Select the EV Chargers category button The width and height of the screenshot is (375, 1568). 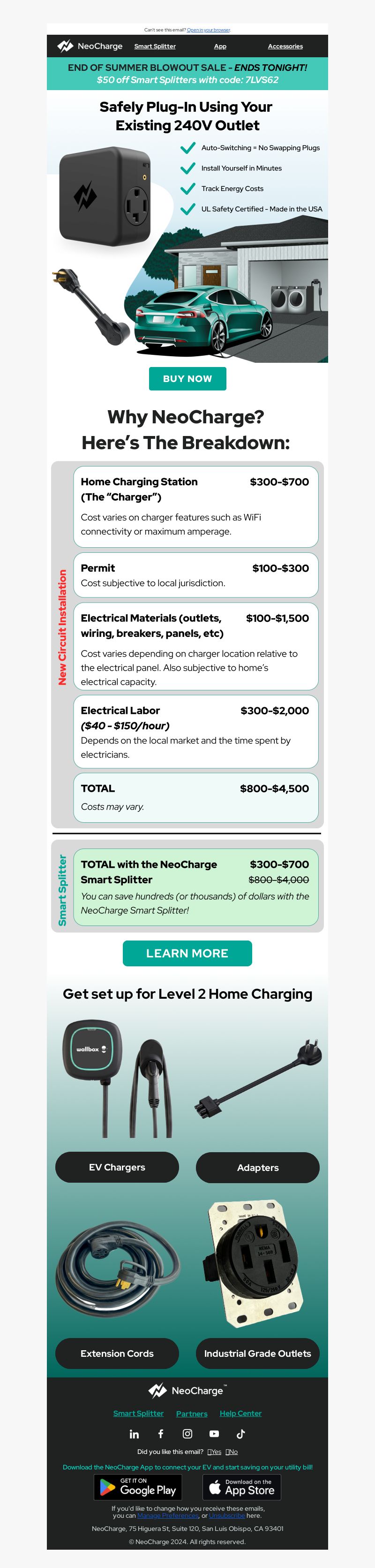click(117, 1168)
